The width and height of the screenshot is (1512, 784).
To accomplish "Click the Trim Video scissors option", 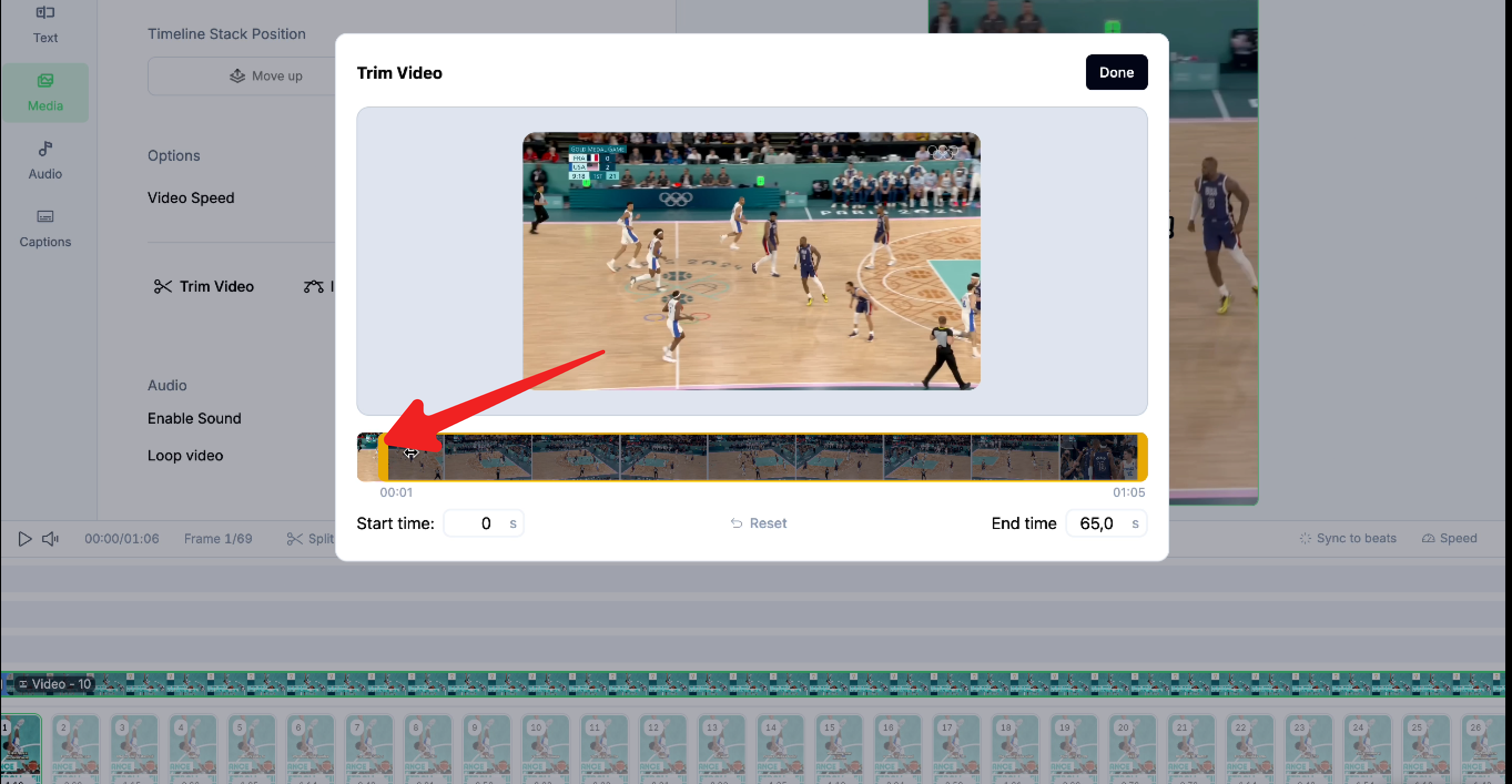I will (x=204, y=286).
